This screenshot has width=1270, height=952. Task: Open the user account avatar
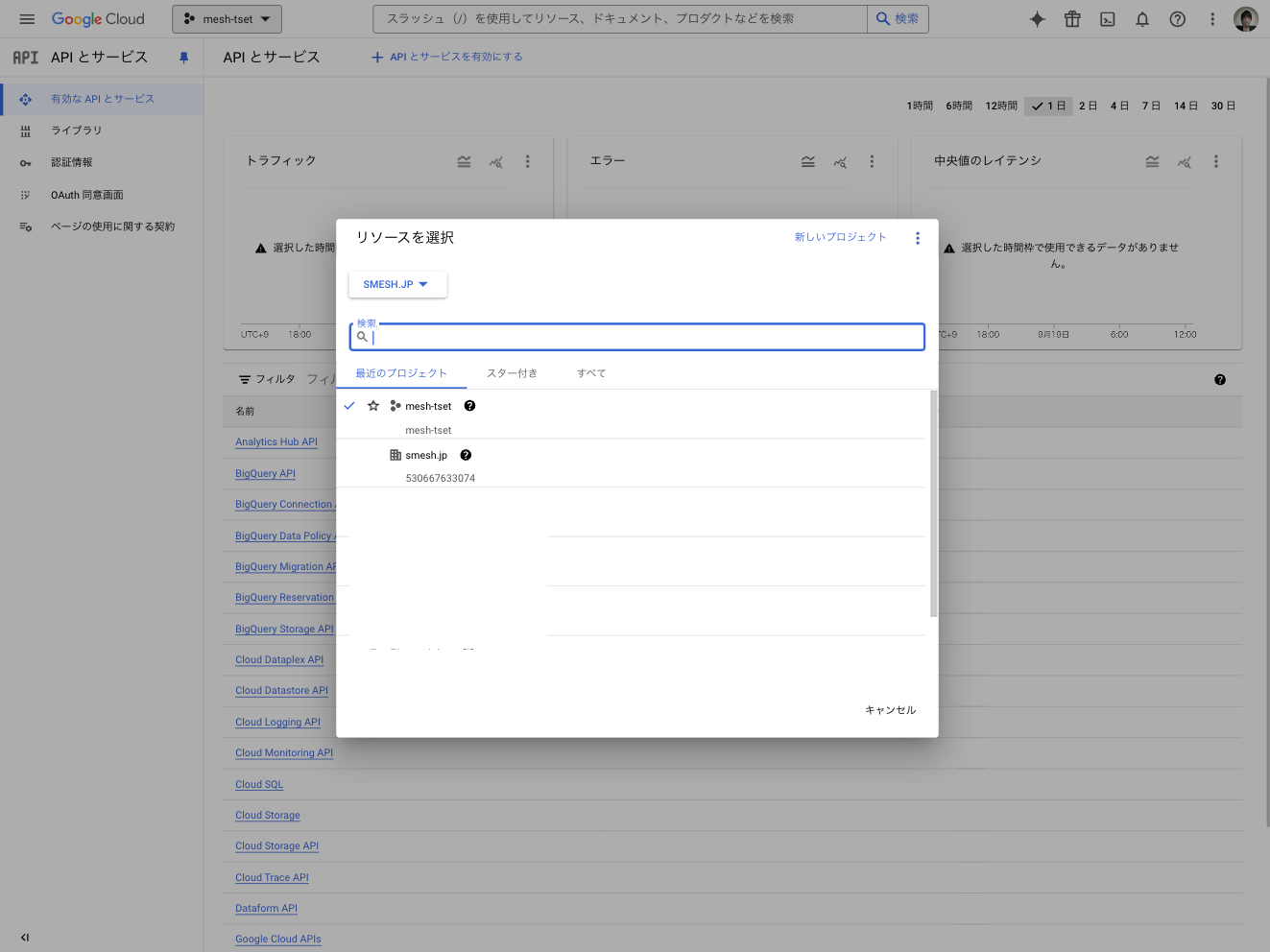(1246, 19)
